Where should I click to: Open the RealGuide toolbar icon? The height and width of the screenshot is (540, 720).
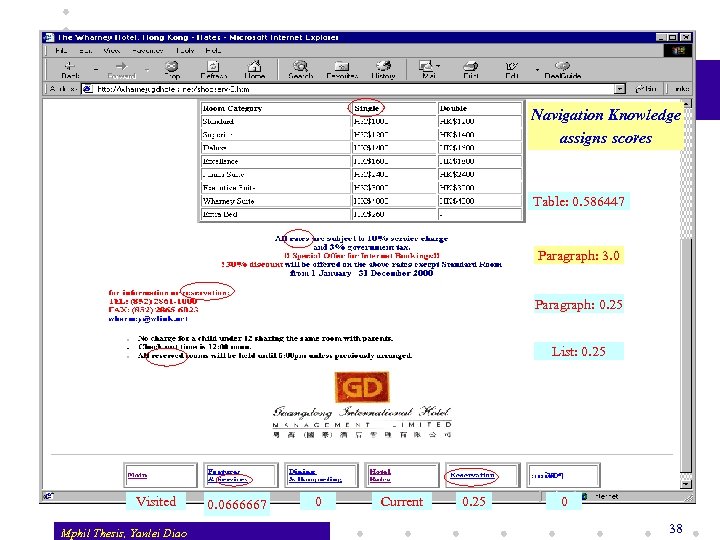[562, 69]
